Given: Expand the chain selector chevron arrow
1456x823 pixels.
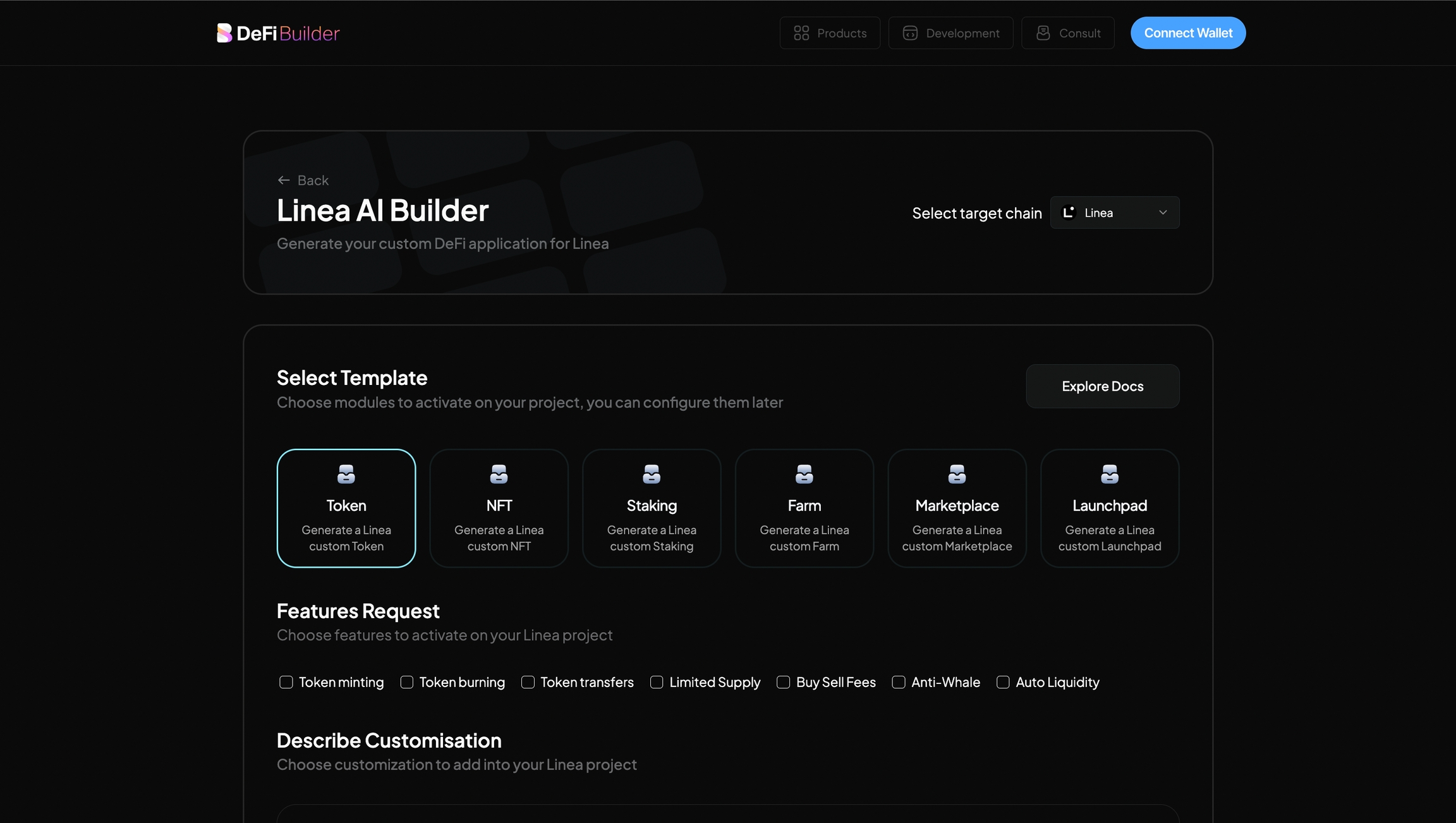Looking at the screenshot, I should (x=1162, y=212).
